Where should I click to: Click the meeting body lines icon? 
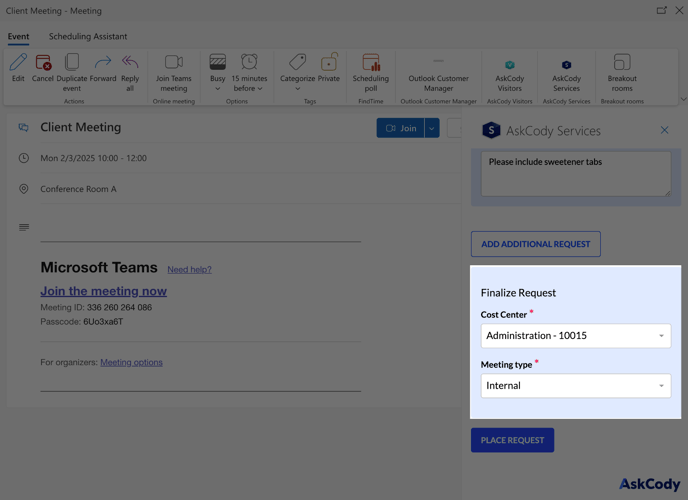click(24, 227)
